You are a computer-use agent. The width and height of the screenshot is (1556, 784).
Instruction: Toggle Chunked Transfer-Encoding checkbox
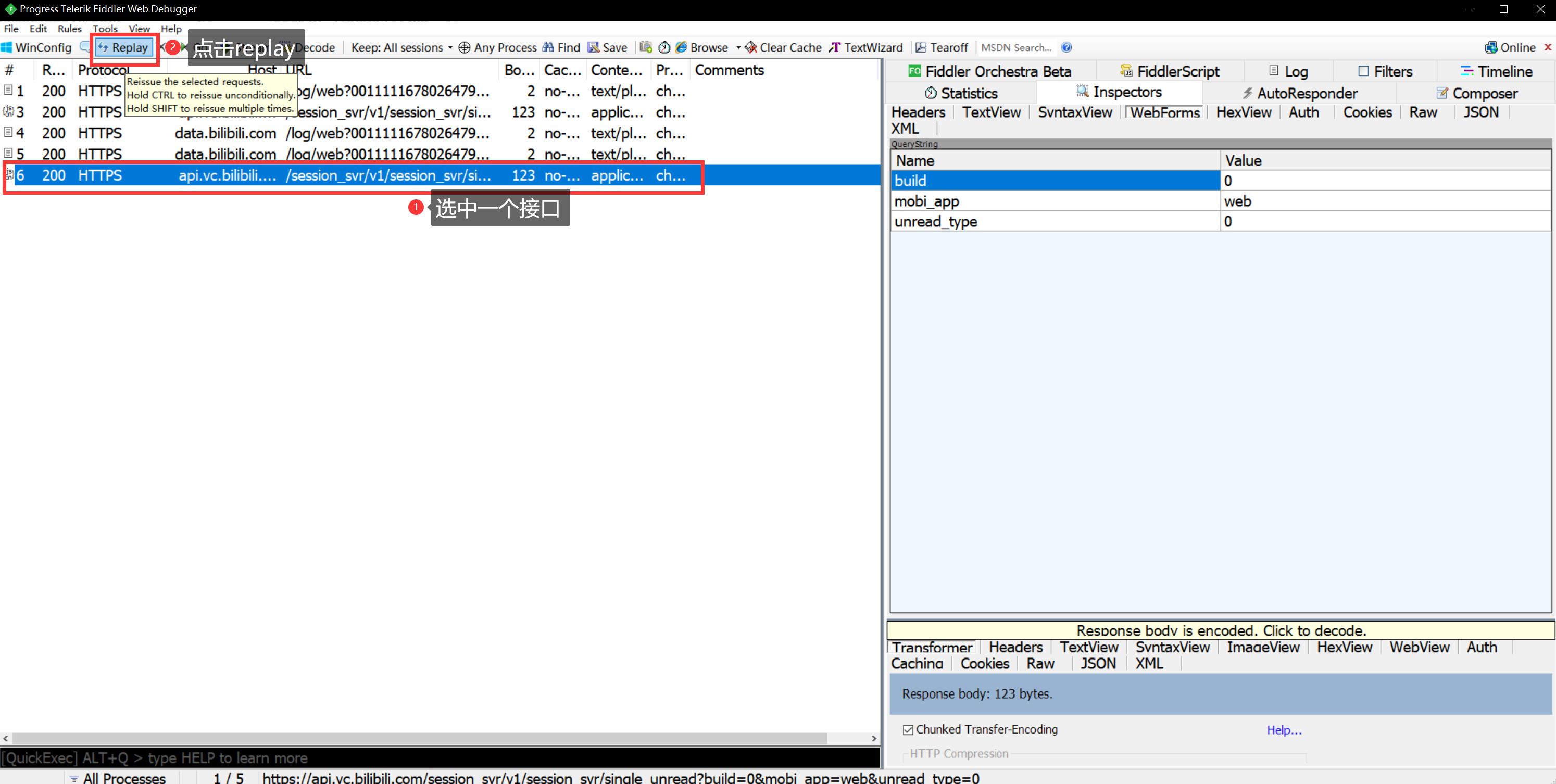tap(908, 730)
